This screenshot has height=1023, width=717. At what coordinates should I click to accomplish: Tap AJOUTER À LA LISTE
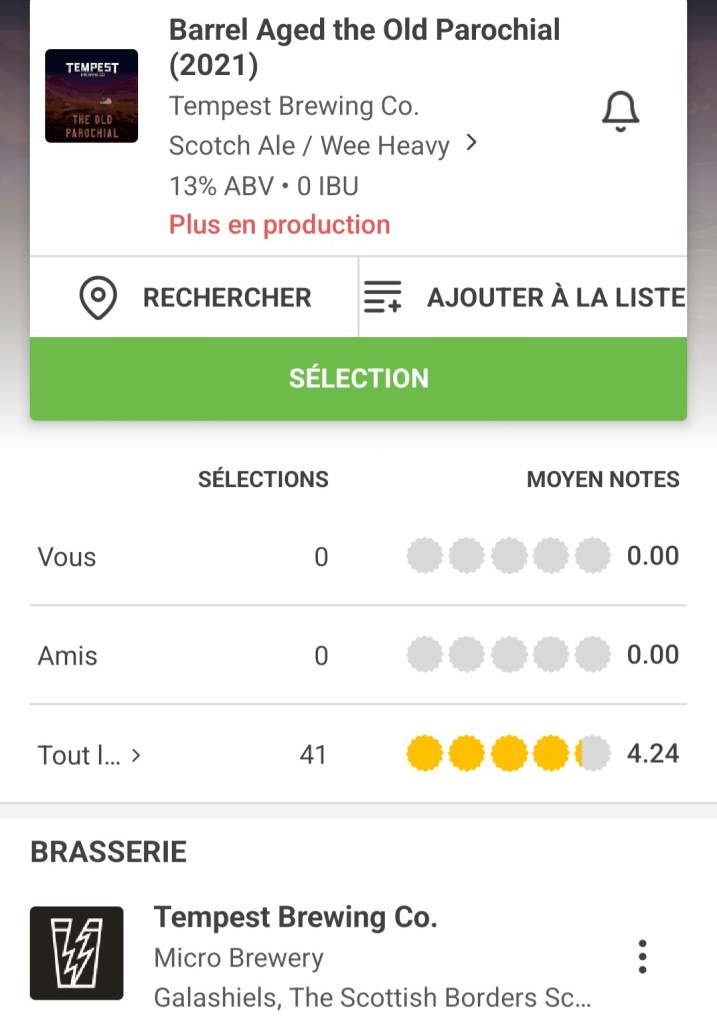click(555, 298)
